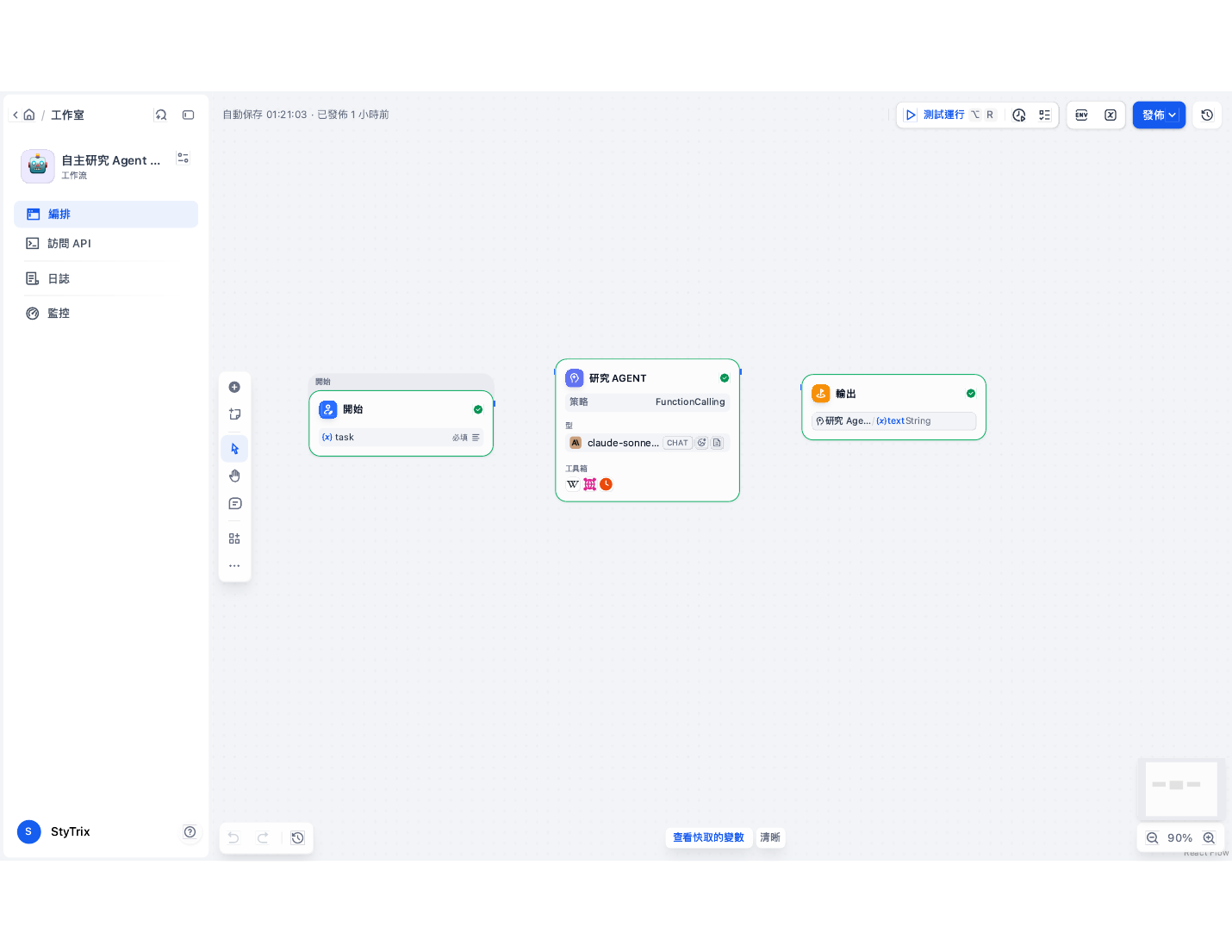
Task: Open the 工作室 breadcrumb link
Action: click(67, 115)
